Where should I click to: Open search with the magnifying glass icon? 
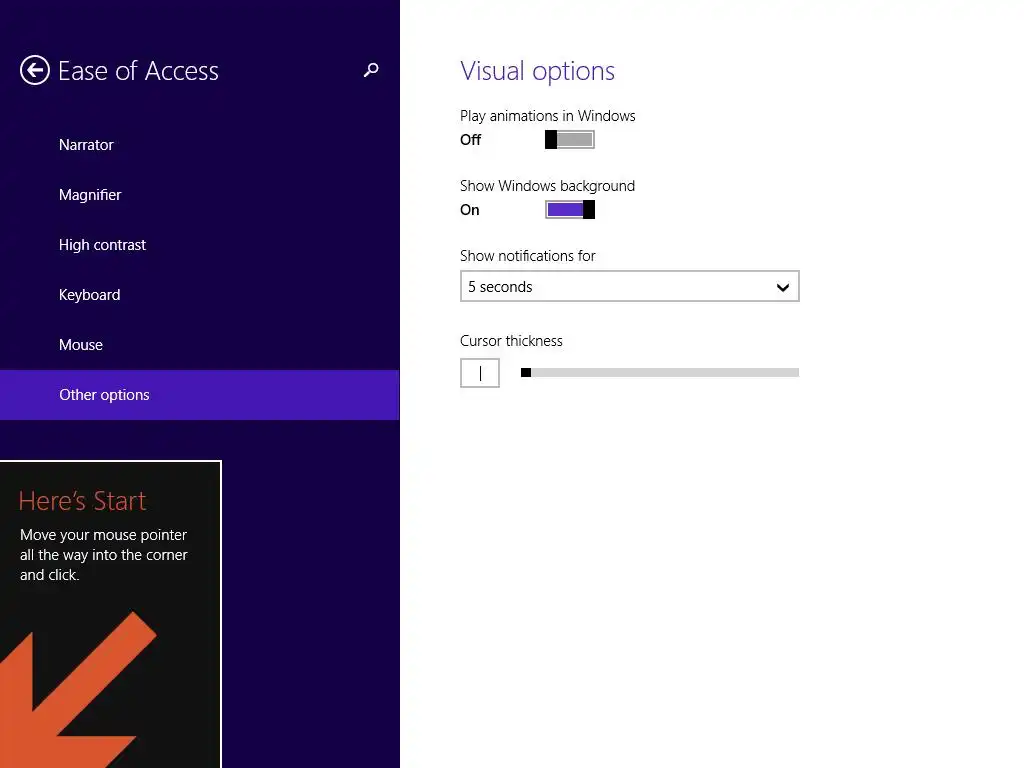point(371,70)
